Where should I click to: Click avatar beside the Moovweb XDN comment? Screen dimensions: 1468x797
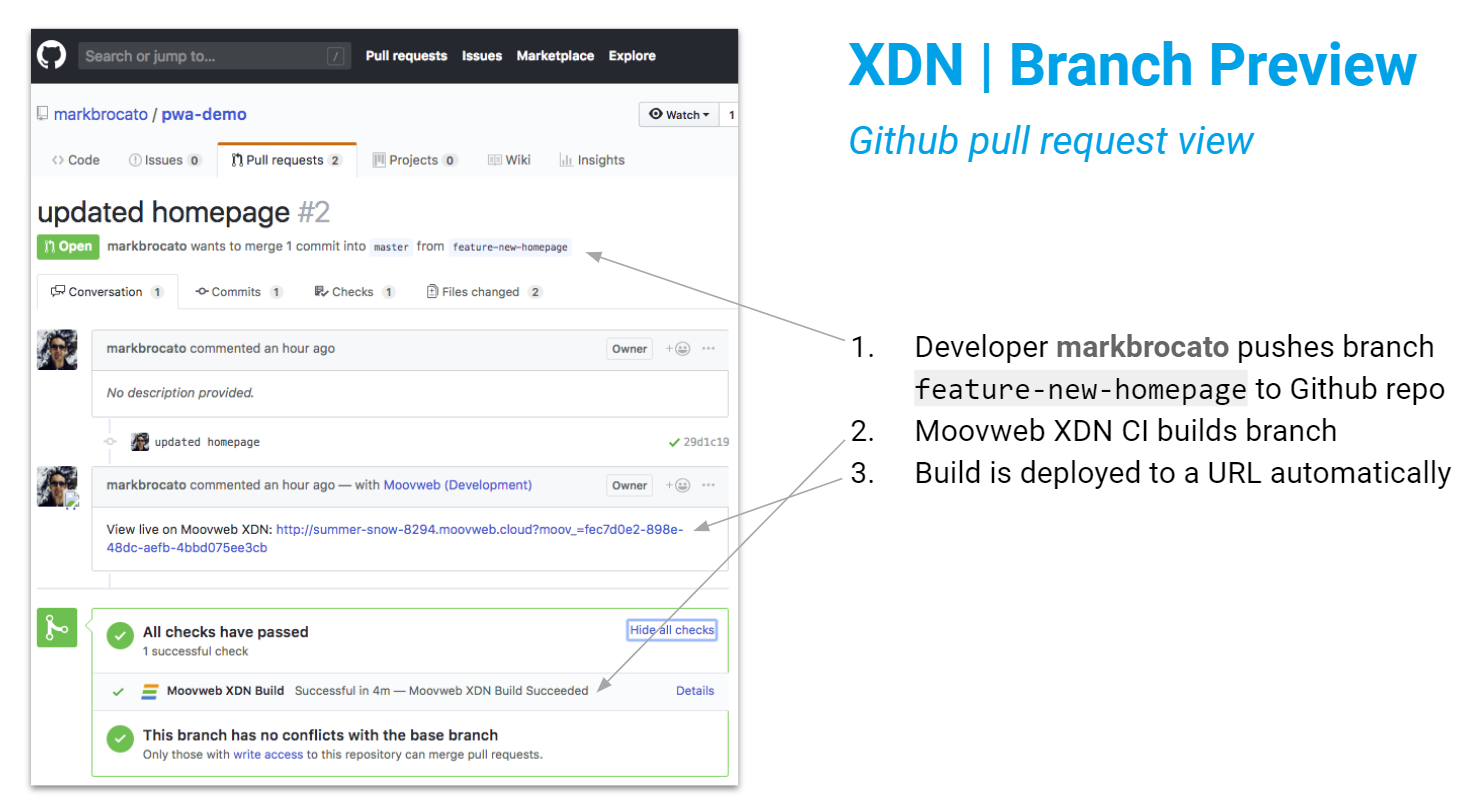tap(57, 487)
